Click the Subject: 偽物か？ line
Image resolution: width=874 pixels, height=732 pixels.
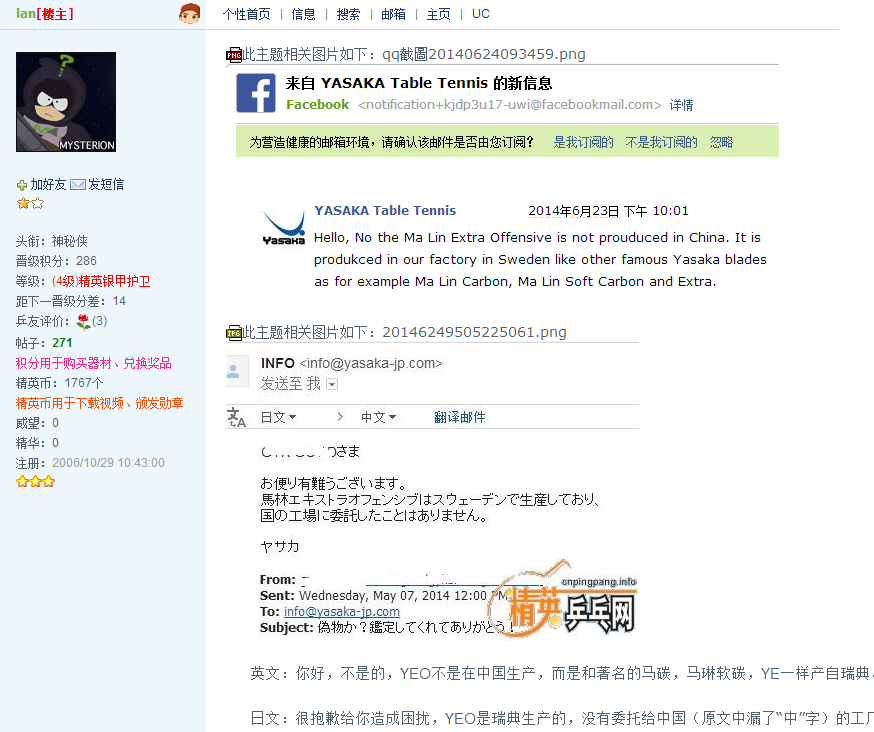point(385,628)
